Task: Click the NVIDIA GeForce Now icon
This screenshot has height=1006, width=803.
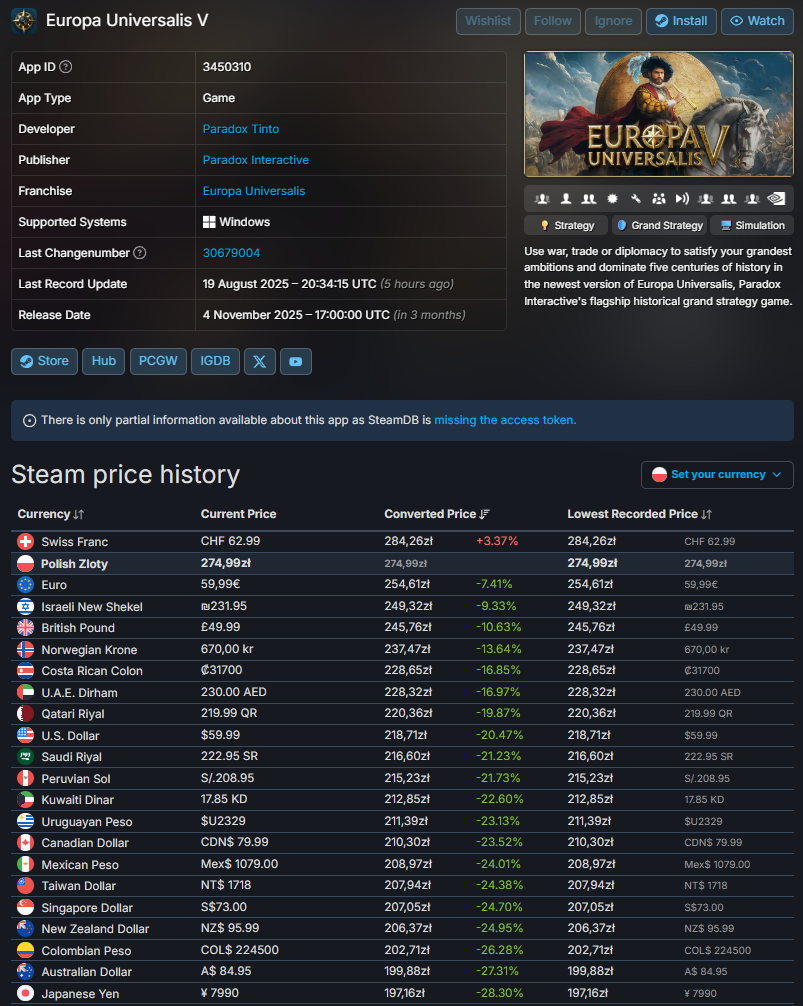Action: (x=776, y=199)
